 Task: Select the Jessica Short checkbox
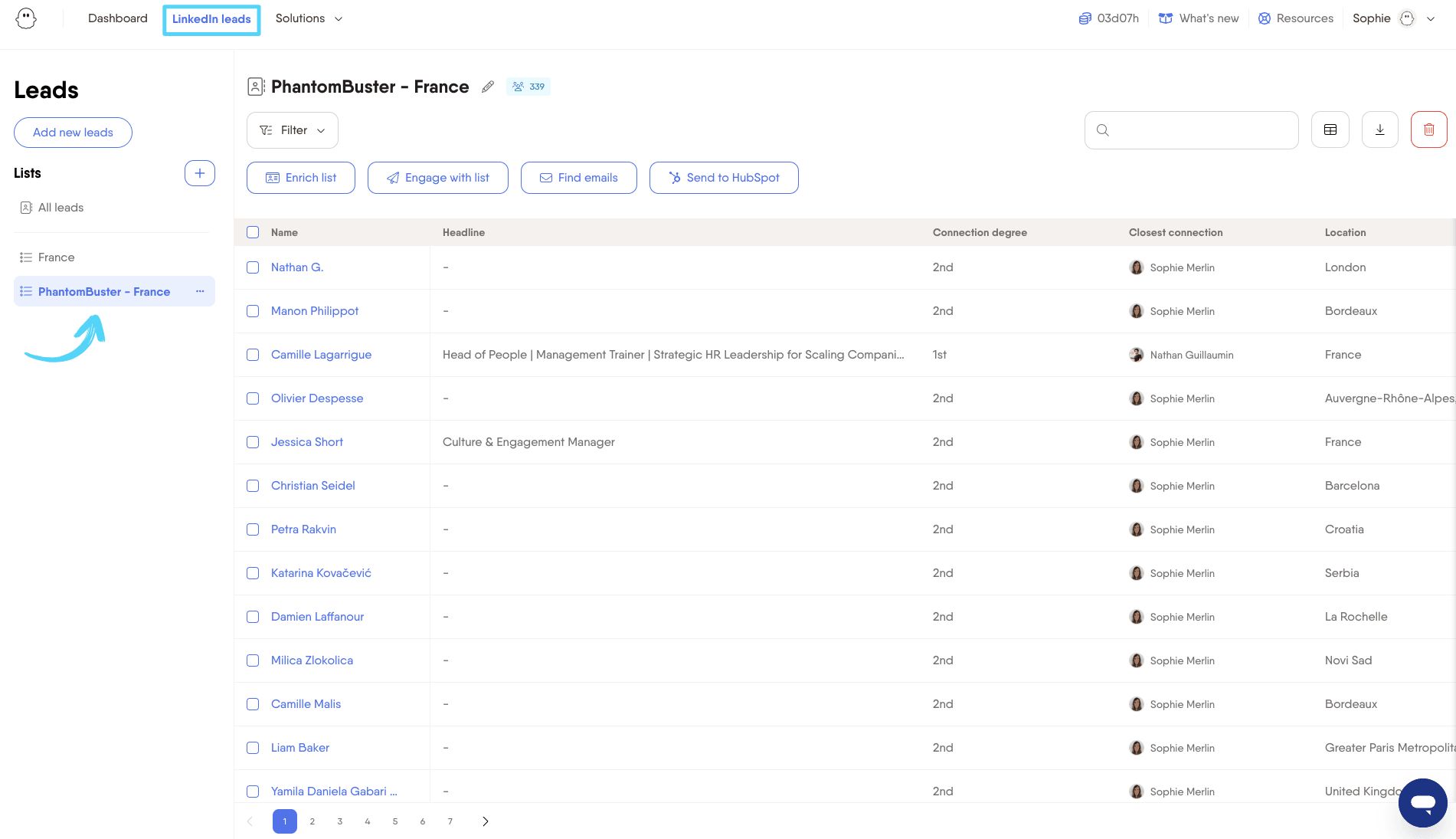pos(253,442)
